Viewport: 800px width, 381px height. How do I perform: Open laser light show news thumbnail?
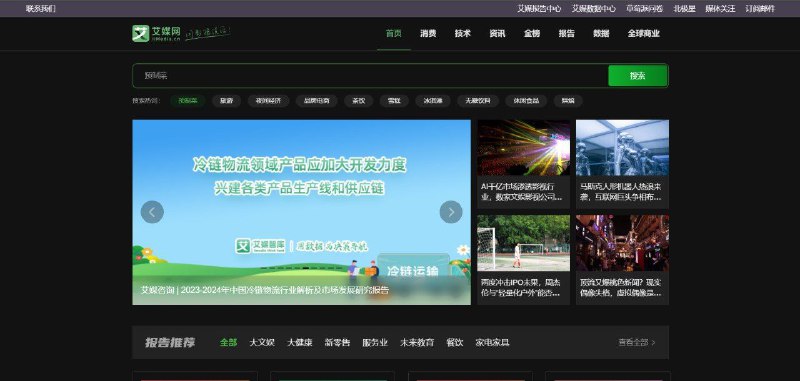coord(523,148)
